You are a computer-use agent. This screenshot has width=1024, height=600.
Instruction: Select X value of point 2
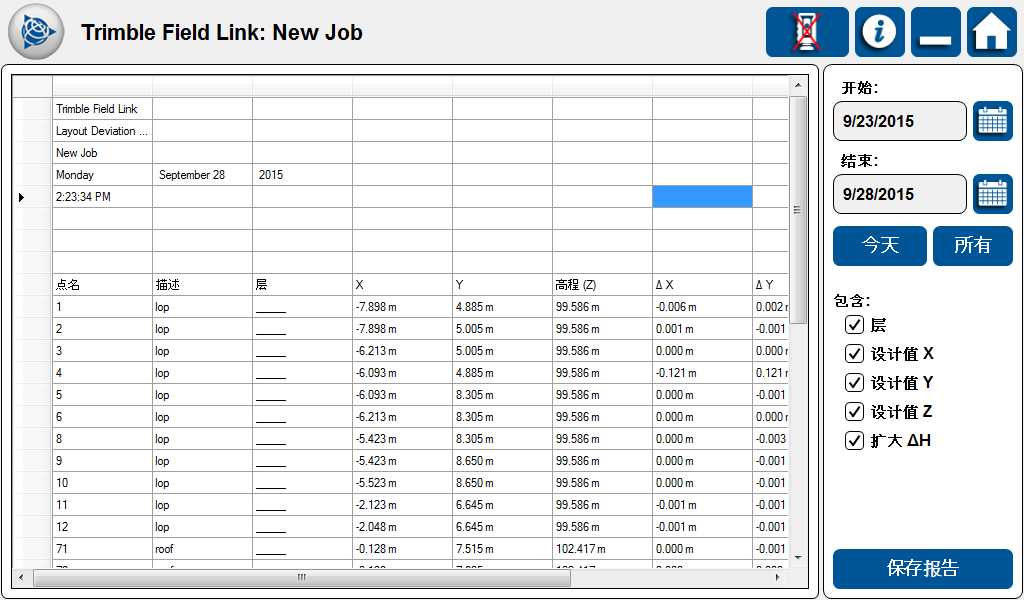(402, 328)
